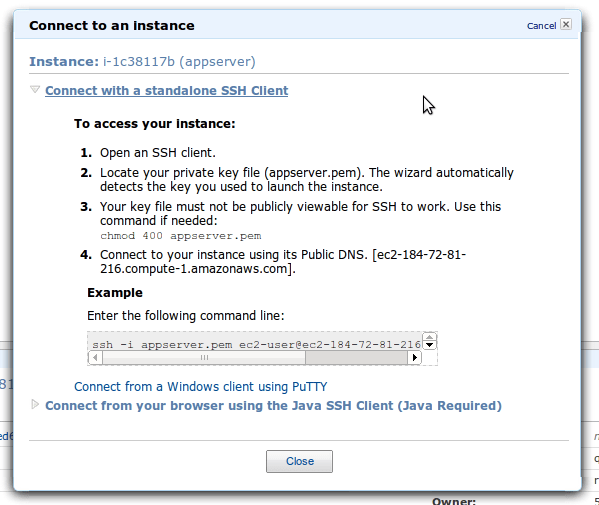Click the Cancel link in dialog header
The width and height of the screenshot is (599, 505).
tap(541, 26)
